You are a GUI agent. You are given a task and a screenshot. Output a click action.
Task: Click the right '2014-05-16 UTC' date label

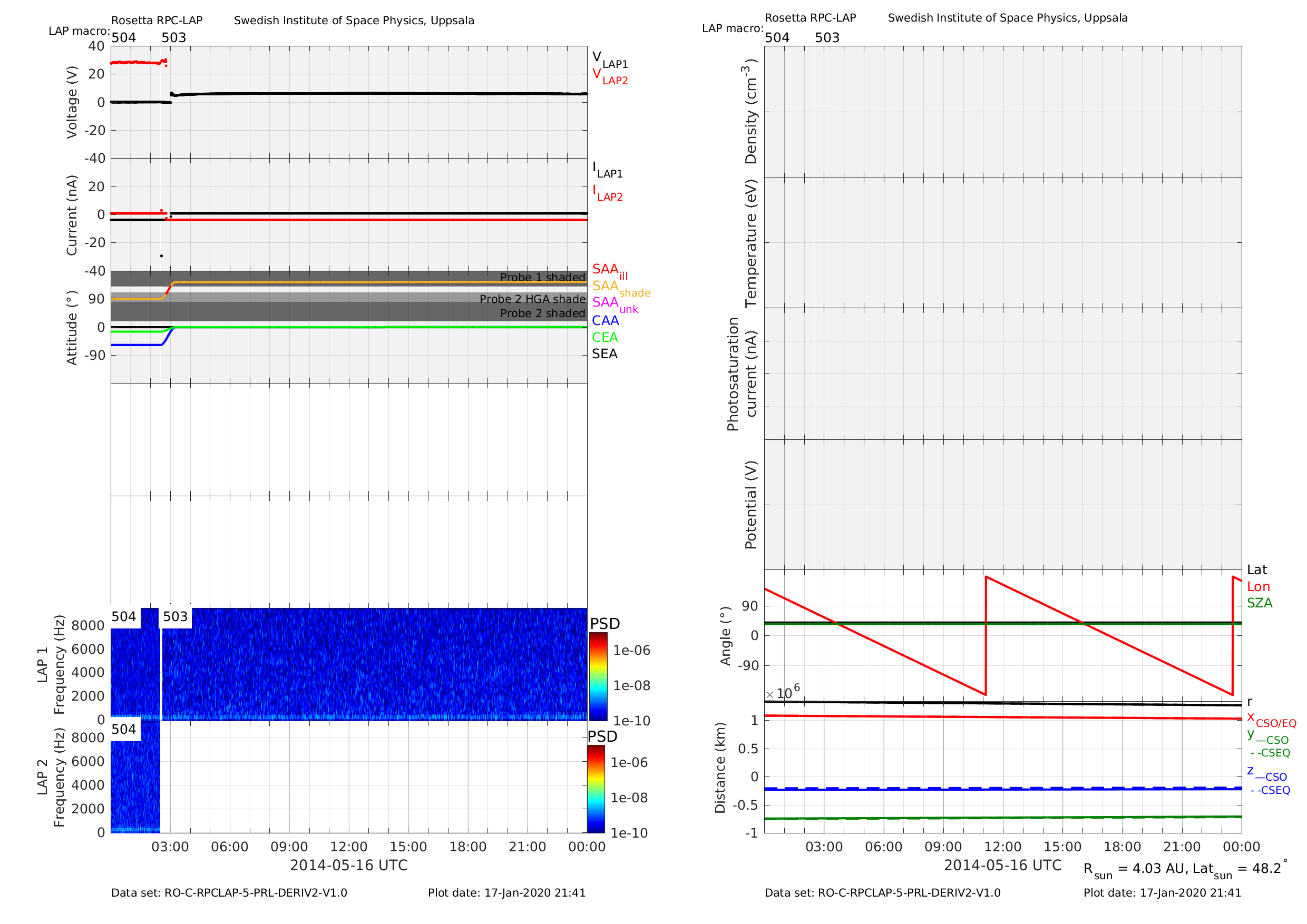pos(1003,866)
